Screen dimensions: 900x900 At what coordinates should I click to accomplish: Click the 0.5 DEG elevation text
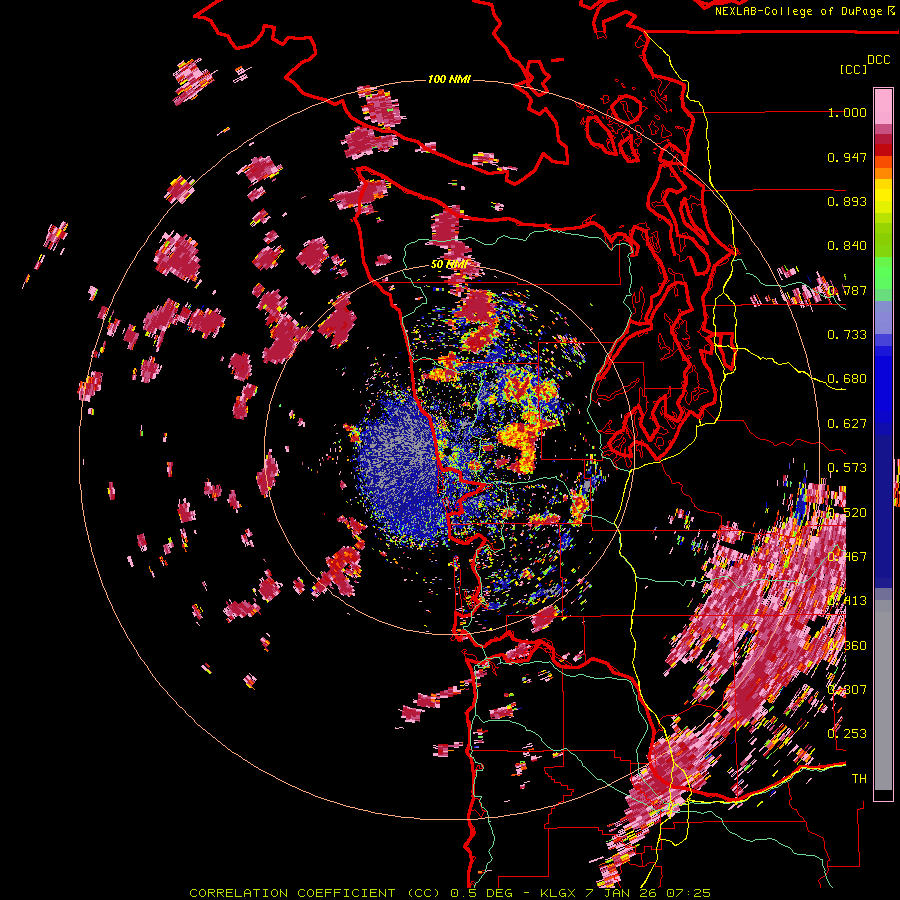click(x=480, y=893)
